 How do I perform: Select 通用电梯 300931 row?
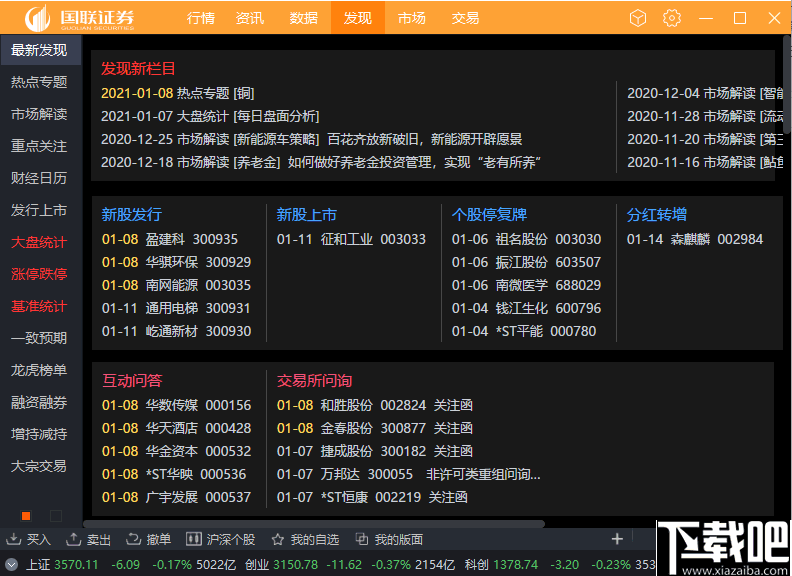tap(176, 308)
